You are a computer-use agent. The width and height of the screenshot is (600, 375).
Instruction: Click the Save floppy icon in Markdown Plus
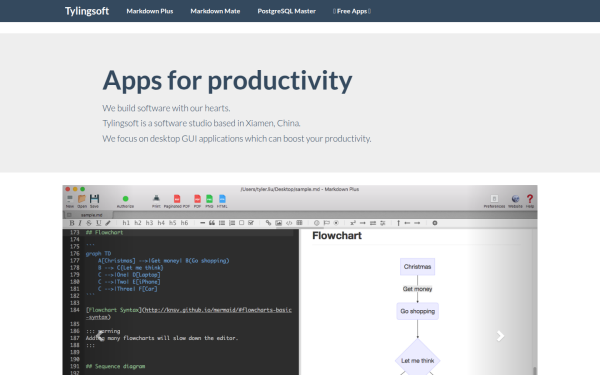[94, 200]
